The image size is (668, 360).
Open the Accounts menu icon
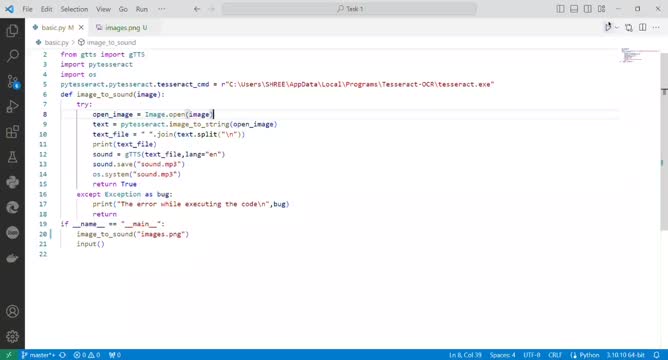(12, 311)
